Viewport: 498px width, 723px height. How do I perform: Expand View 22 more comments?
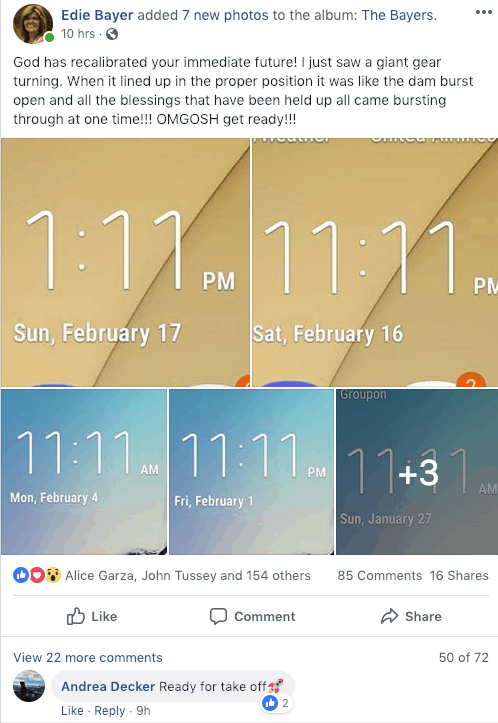point(88,658)
